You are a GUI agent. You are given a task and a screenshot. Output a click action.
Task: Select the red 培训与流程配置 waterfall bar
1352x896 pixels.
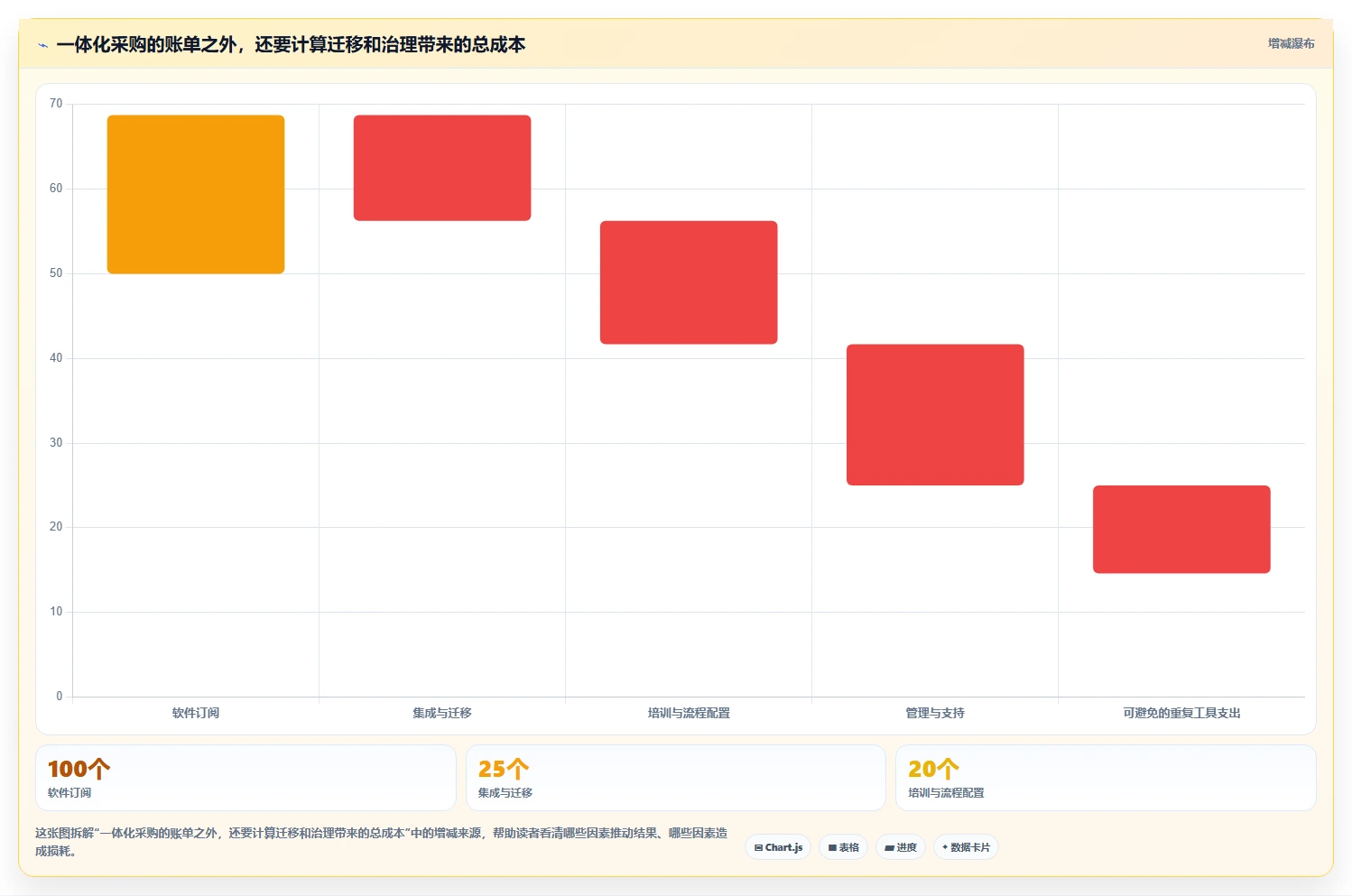click(689, 282)
